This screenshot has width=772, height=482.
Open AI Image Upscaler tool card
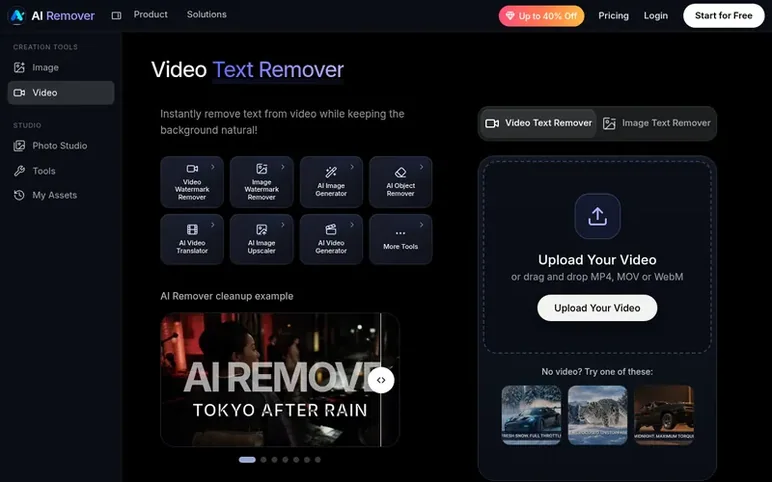261,239
